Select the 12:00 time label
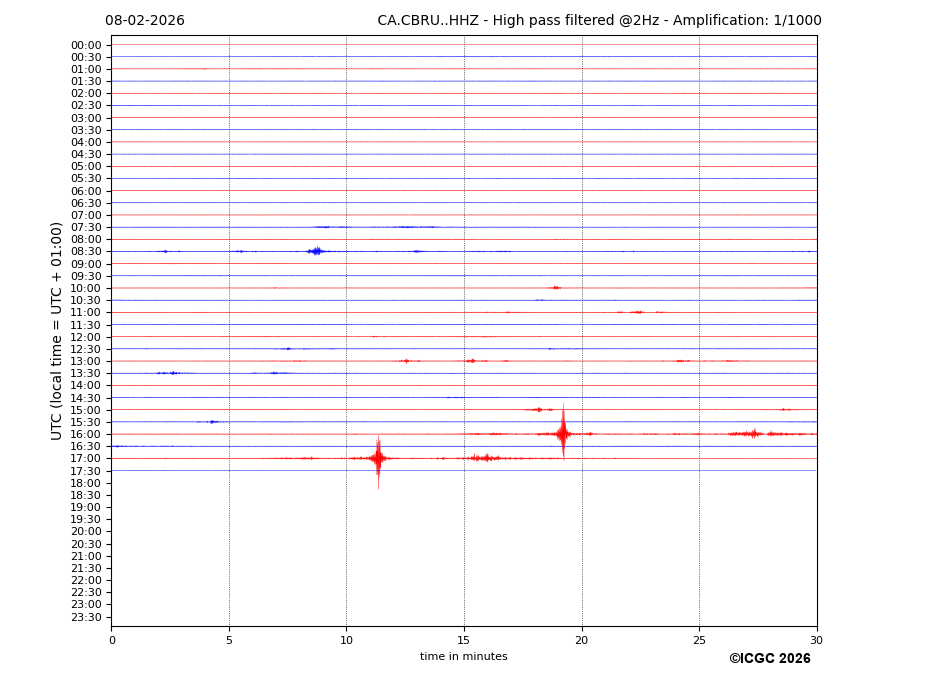Screen dimensions: 927x696 coord(86,337)
